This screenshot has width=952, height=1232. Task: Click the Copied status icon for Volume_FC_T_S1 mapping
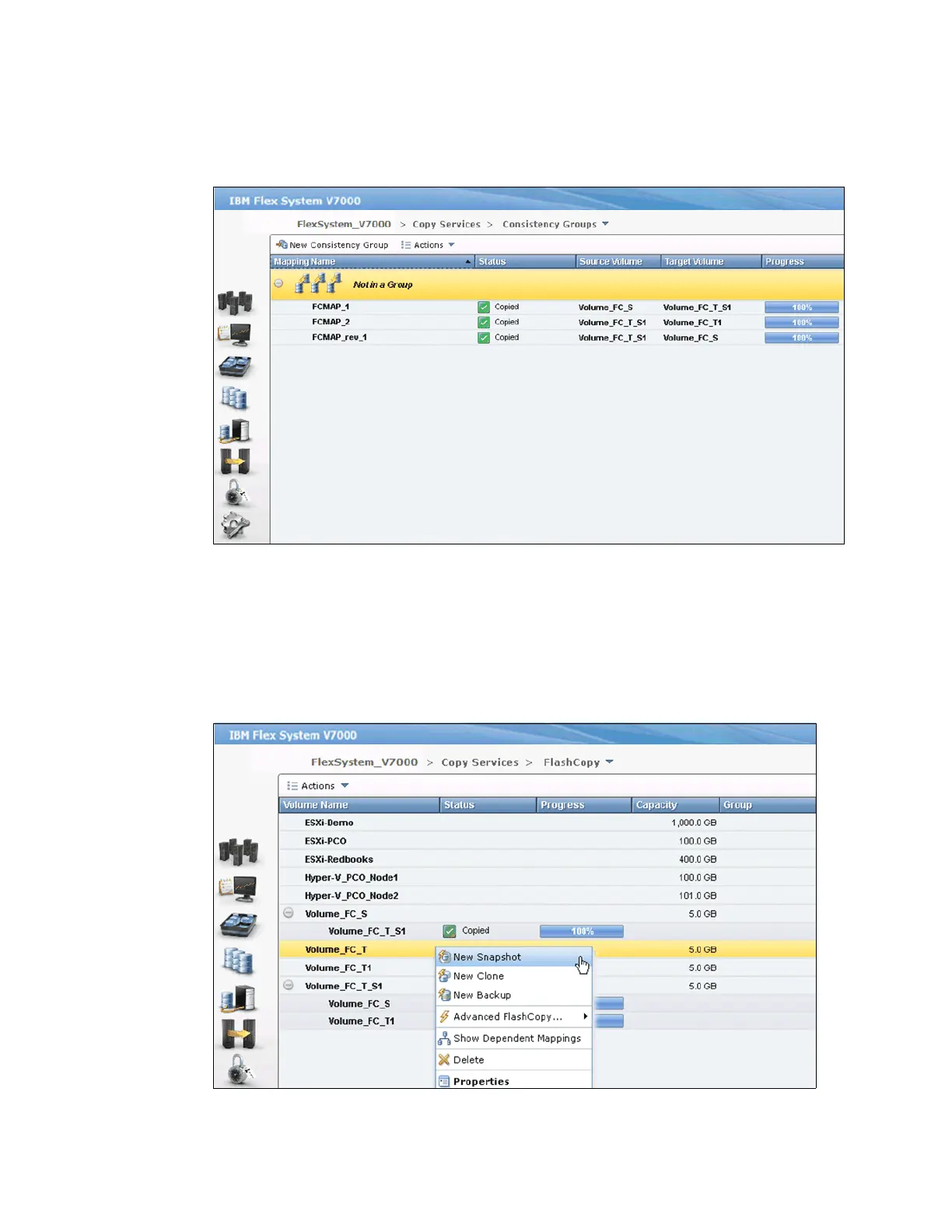coord(450,931)
